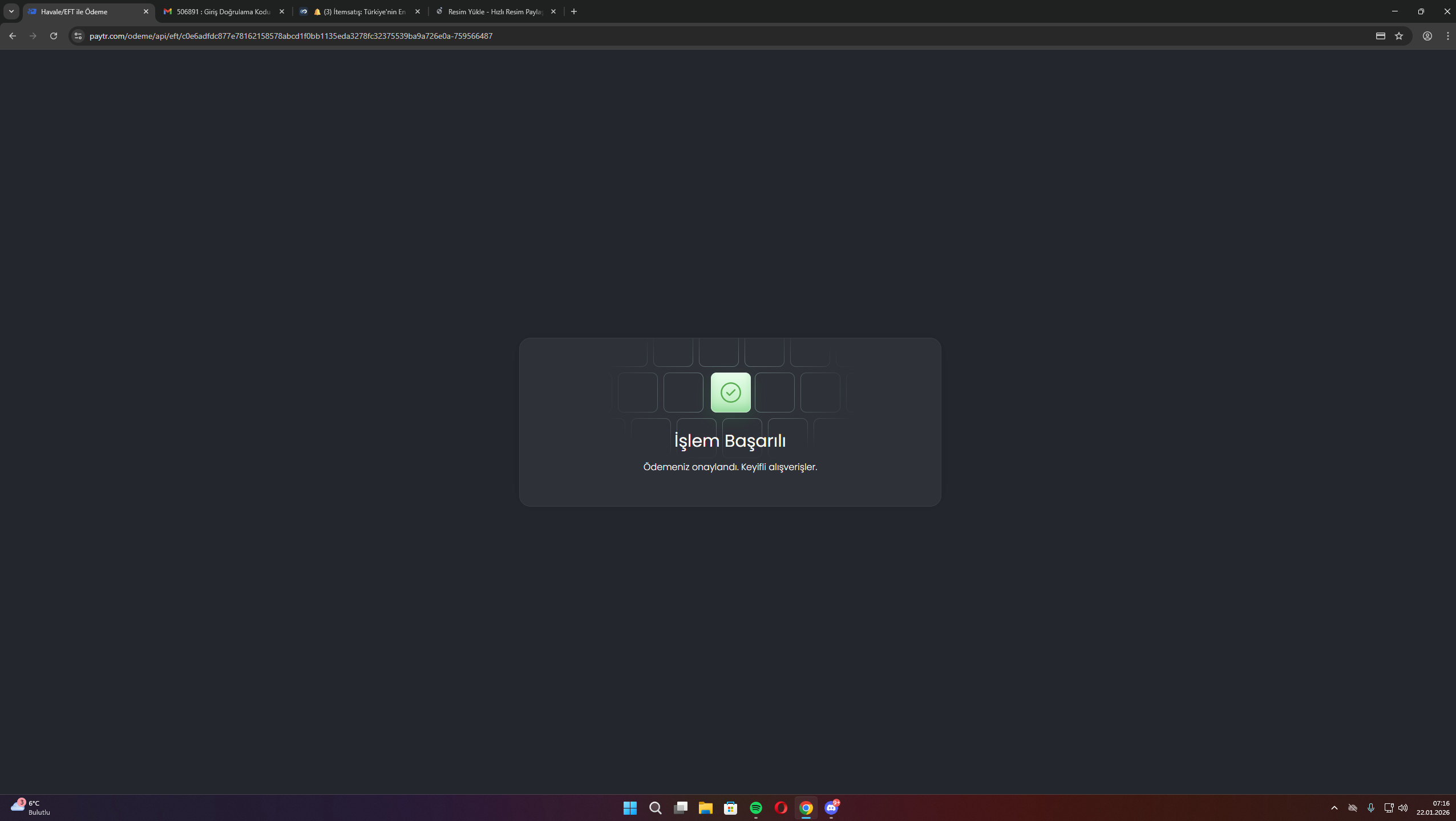
Task: Bookmark this page with the star icon
Action: click(1399, 36)
